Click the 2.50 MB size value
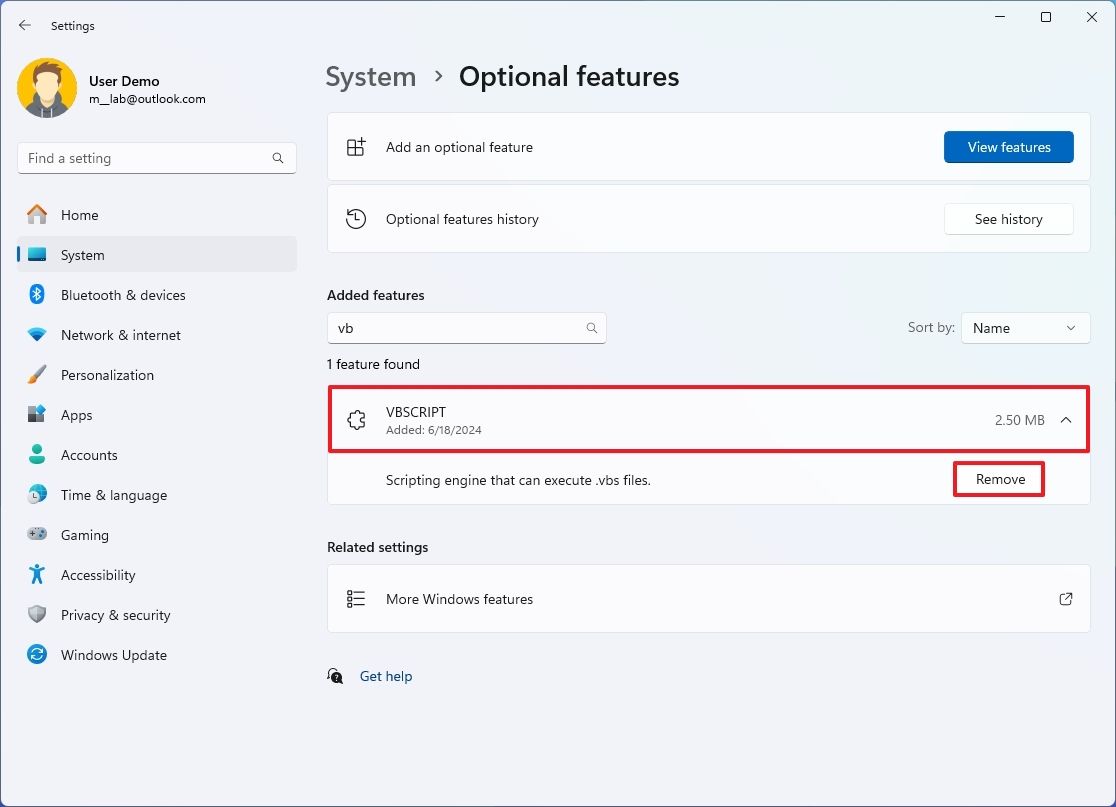This screenshot has width=1116, height=807. (1019, 420)
